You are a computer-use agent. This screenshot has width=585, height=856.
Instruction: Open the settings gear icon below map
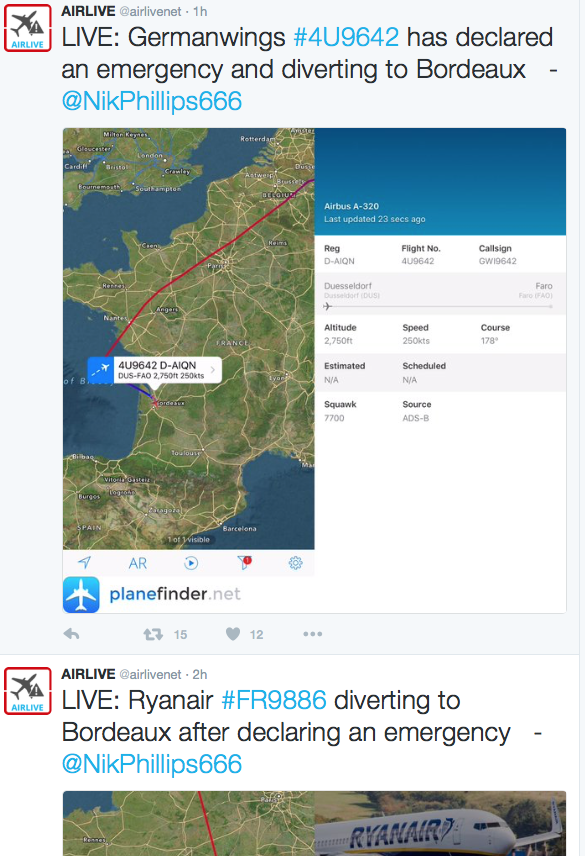pyautogui.click(x=295, y=563)
